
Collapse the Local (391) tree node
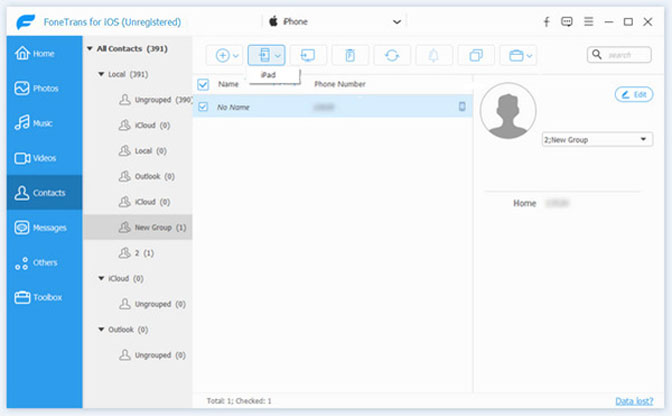(101, 74)
